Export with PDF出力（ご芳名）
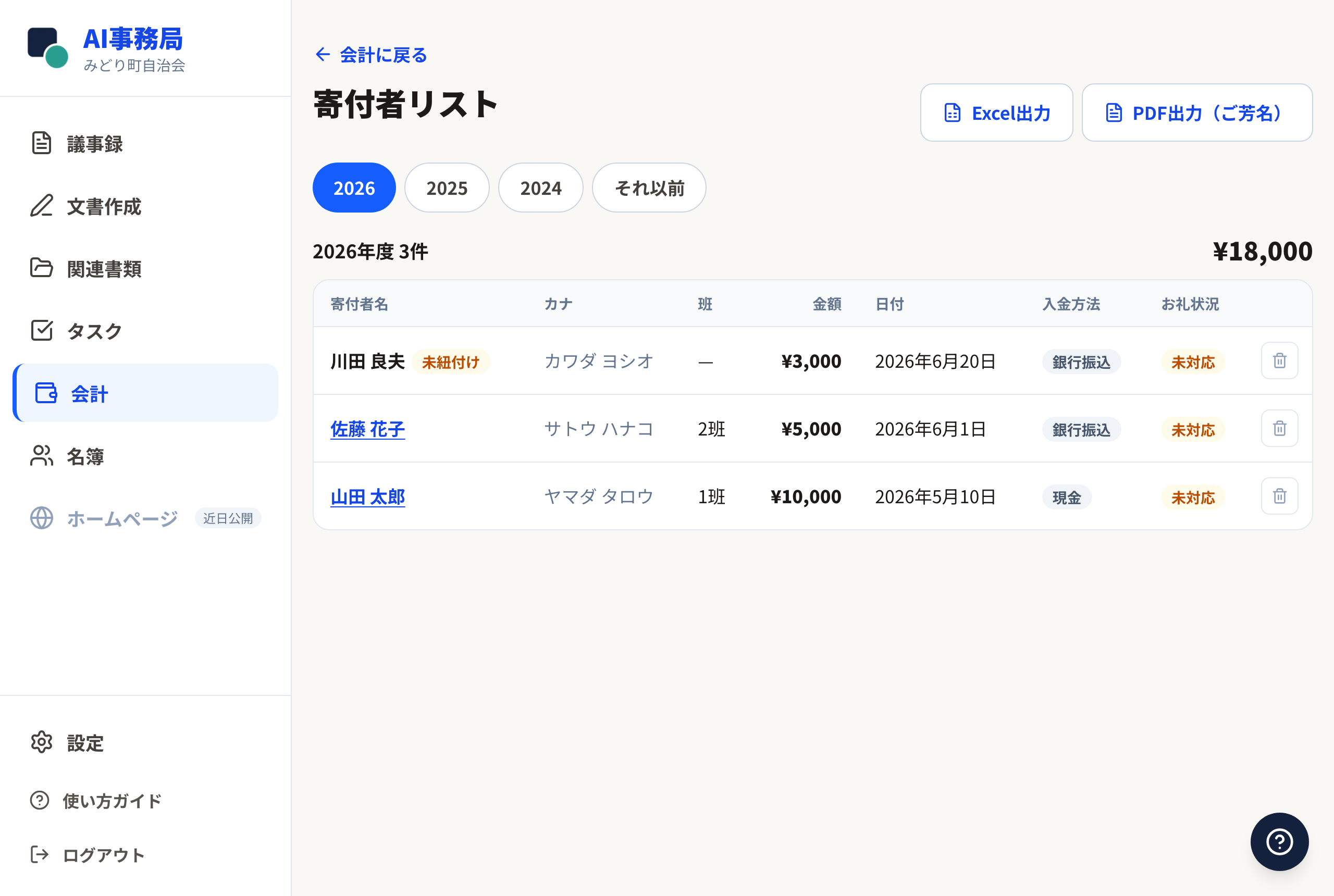Screen dimensions: 1334x896 click(x=1197, y=113)
